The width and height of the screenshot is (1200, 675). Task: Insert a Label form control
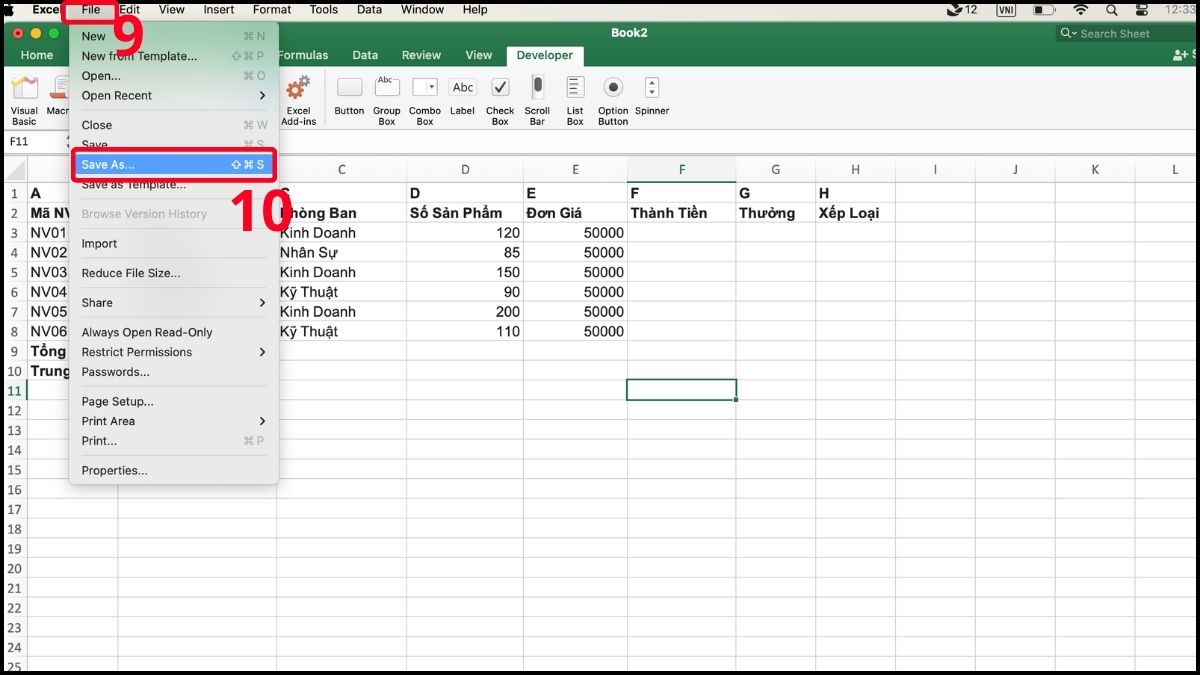462,88
